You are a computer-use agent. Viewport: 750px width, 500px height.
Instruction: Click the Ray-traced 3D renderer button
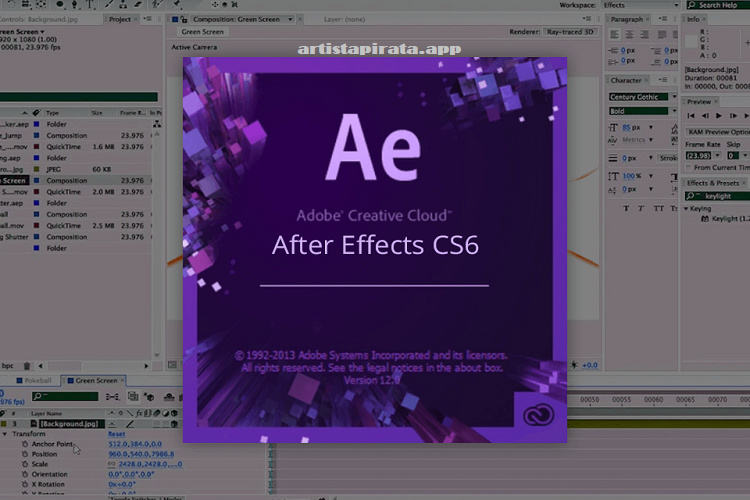tap(570, 32)
